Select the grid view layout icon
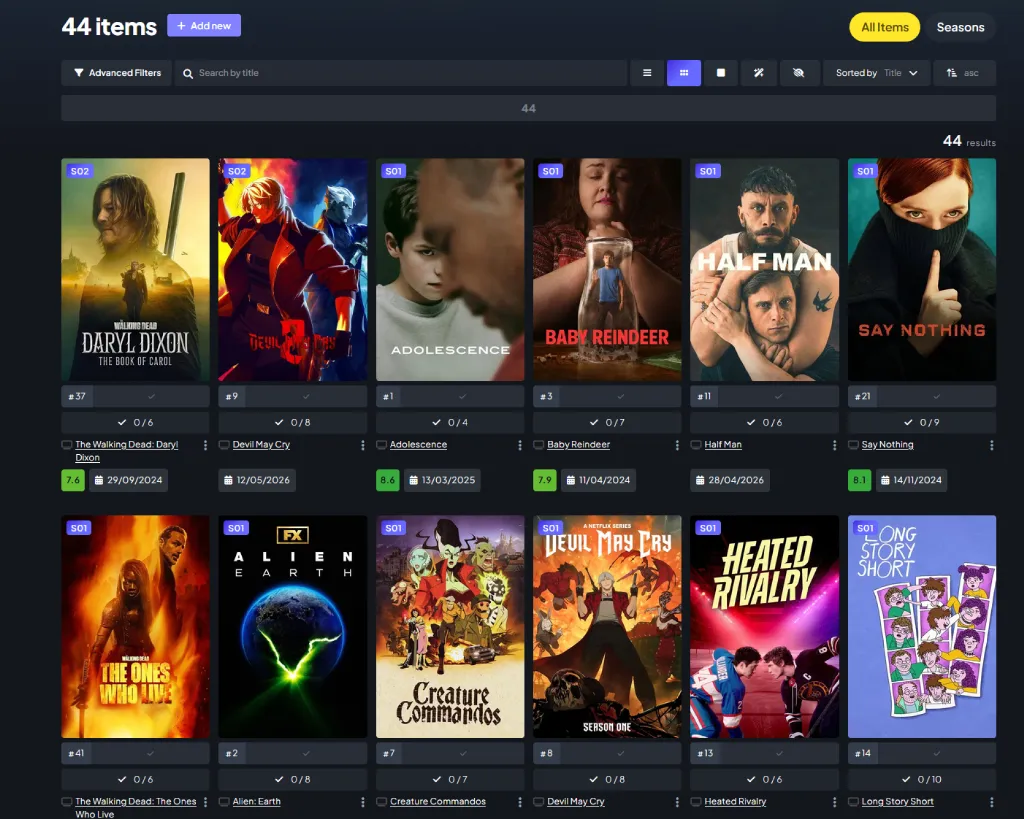1024x819 pixels. tap(684, 73)
